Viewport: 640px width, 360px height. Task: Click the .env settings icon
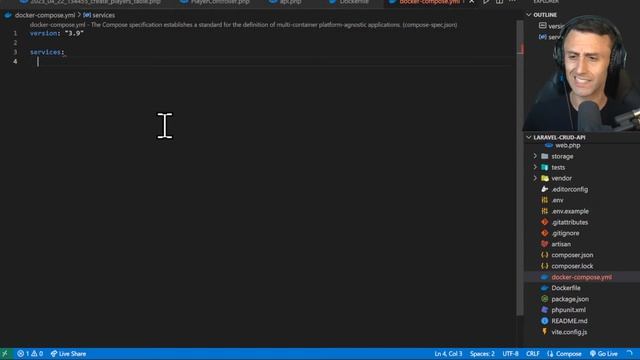tap(544, 200)
